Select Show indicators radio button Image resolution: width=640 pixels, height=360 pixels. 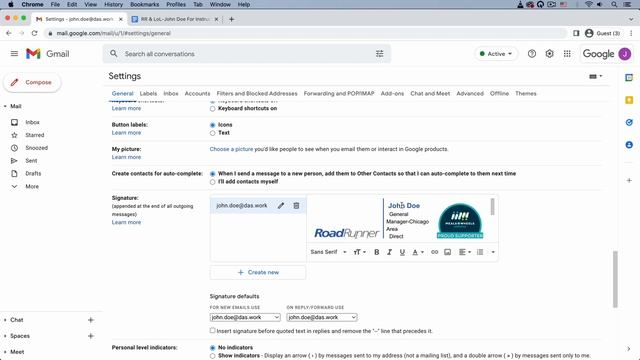212,356
